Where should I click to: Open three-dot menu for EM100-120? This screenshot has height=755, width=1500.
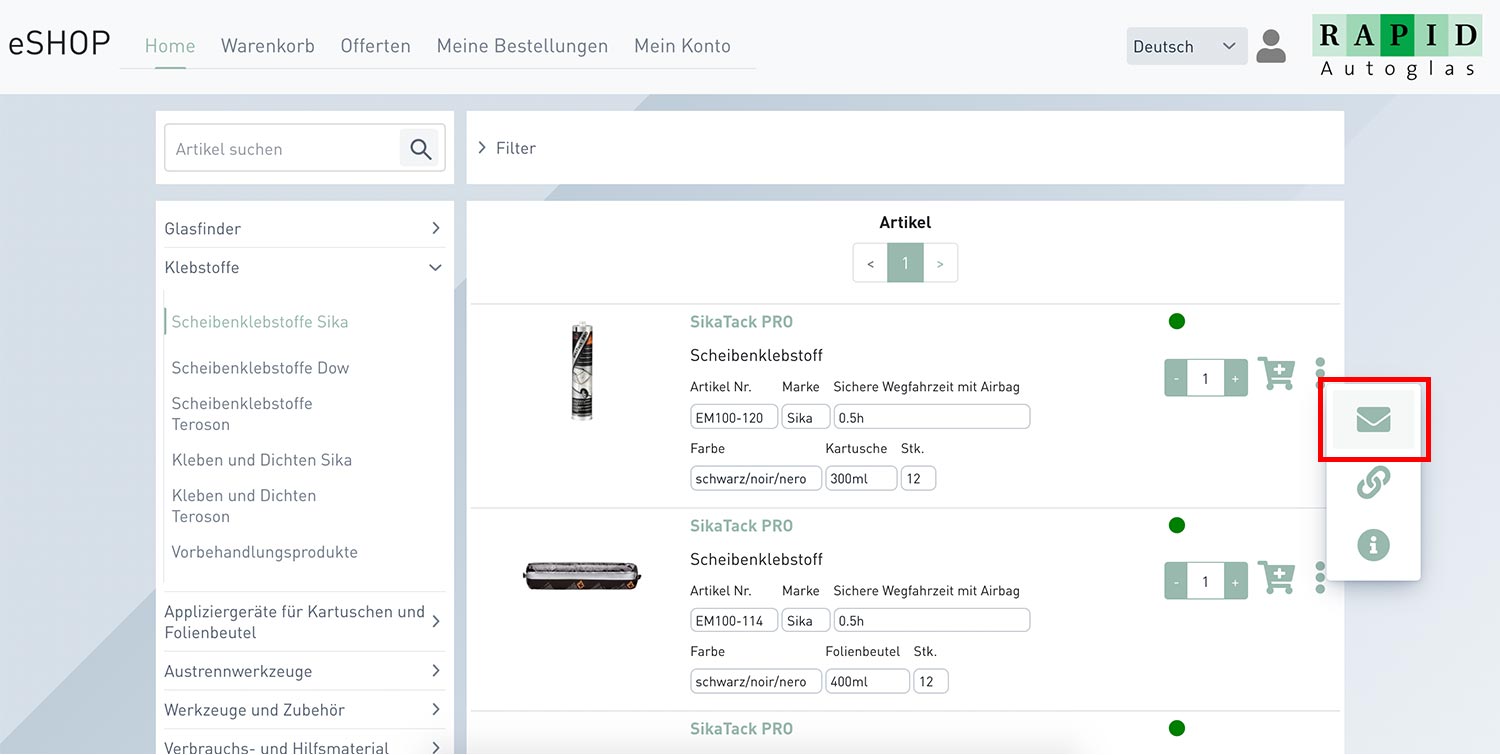(x=1320, y=374)
